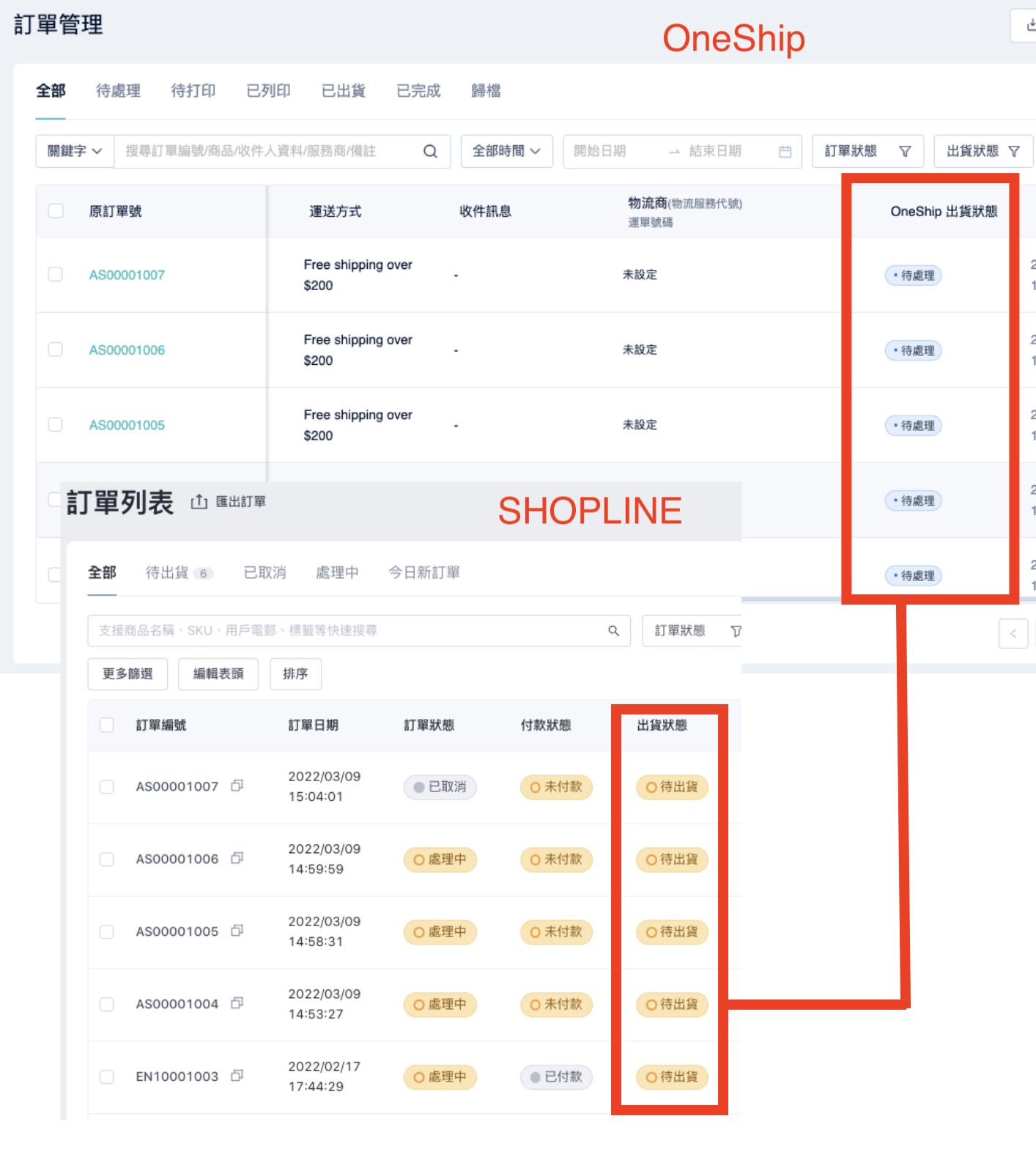
Task: Click the OneShip 訂單狀態 filter funnel icon
Action: click(x=905, y=151)
